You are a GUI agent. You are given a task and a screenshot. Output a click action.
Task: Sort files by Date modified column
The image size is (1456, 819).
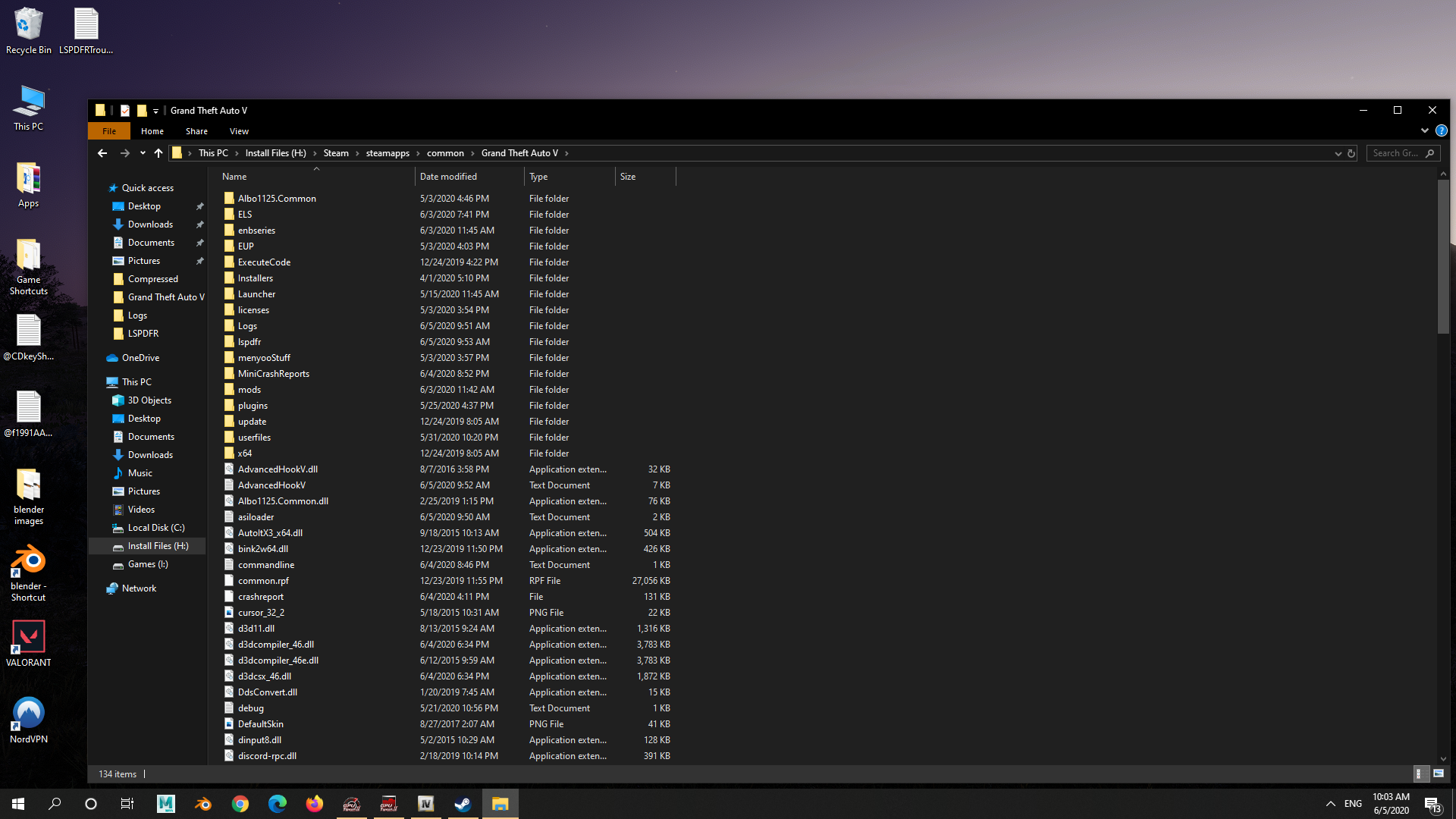pyautogui.click(x=448, y=177)
